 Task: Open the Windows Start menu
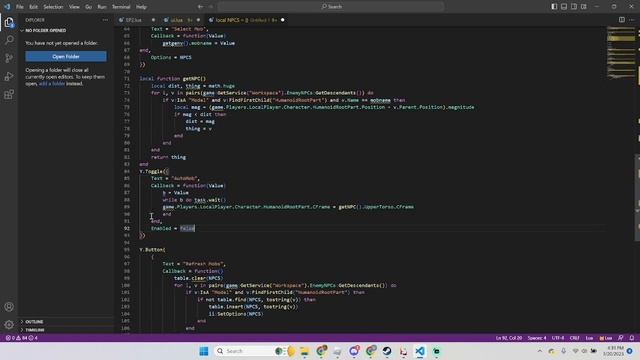[x=204, y=351]
